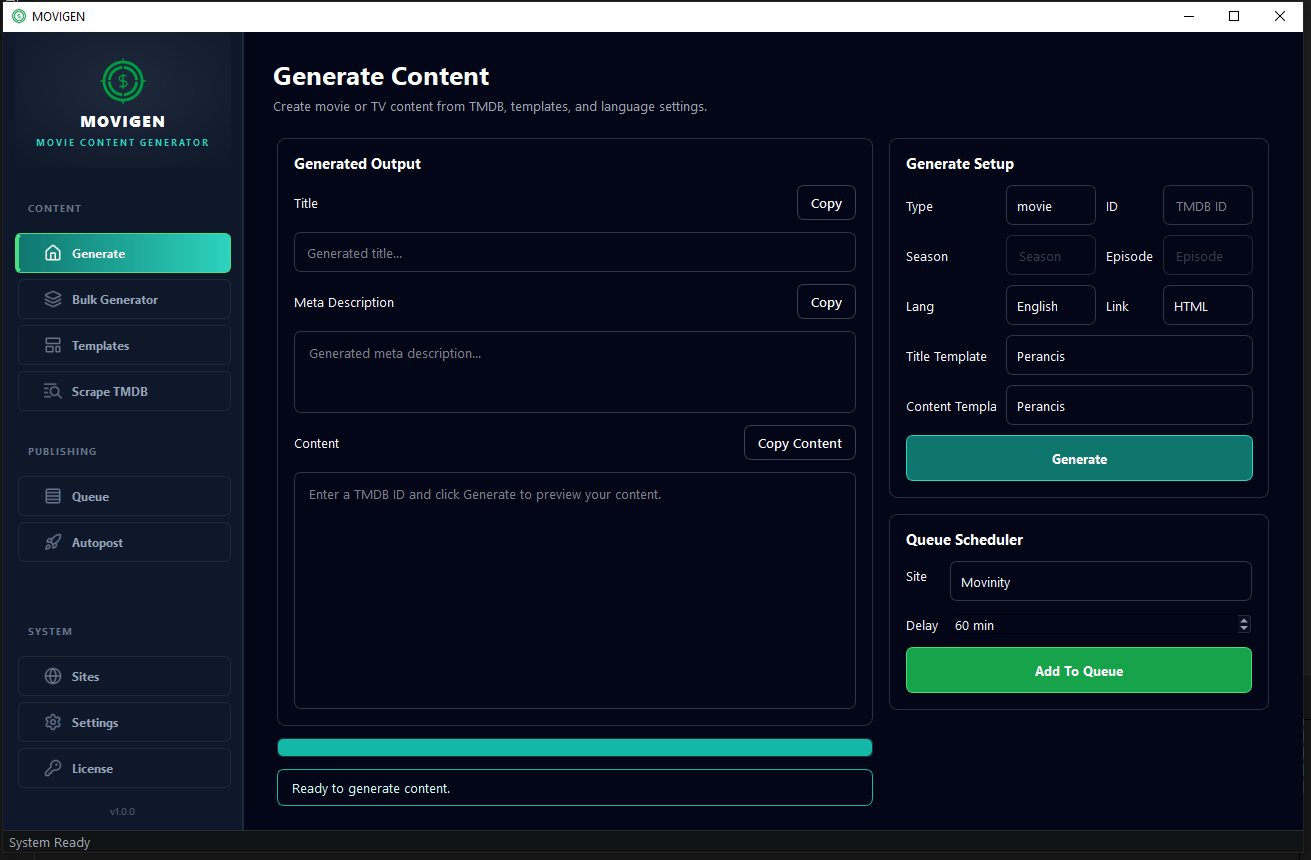Click the Delay field showing 60 min
1311x860 pixels.
(x=1100, y=625)
